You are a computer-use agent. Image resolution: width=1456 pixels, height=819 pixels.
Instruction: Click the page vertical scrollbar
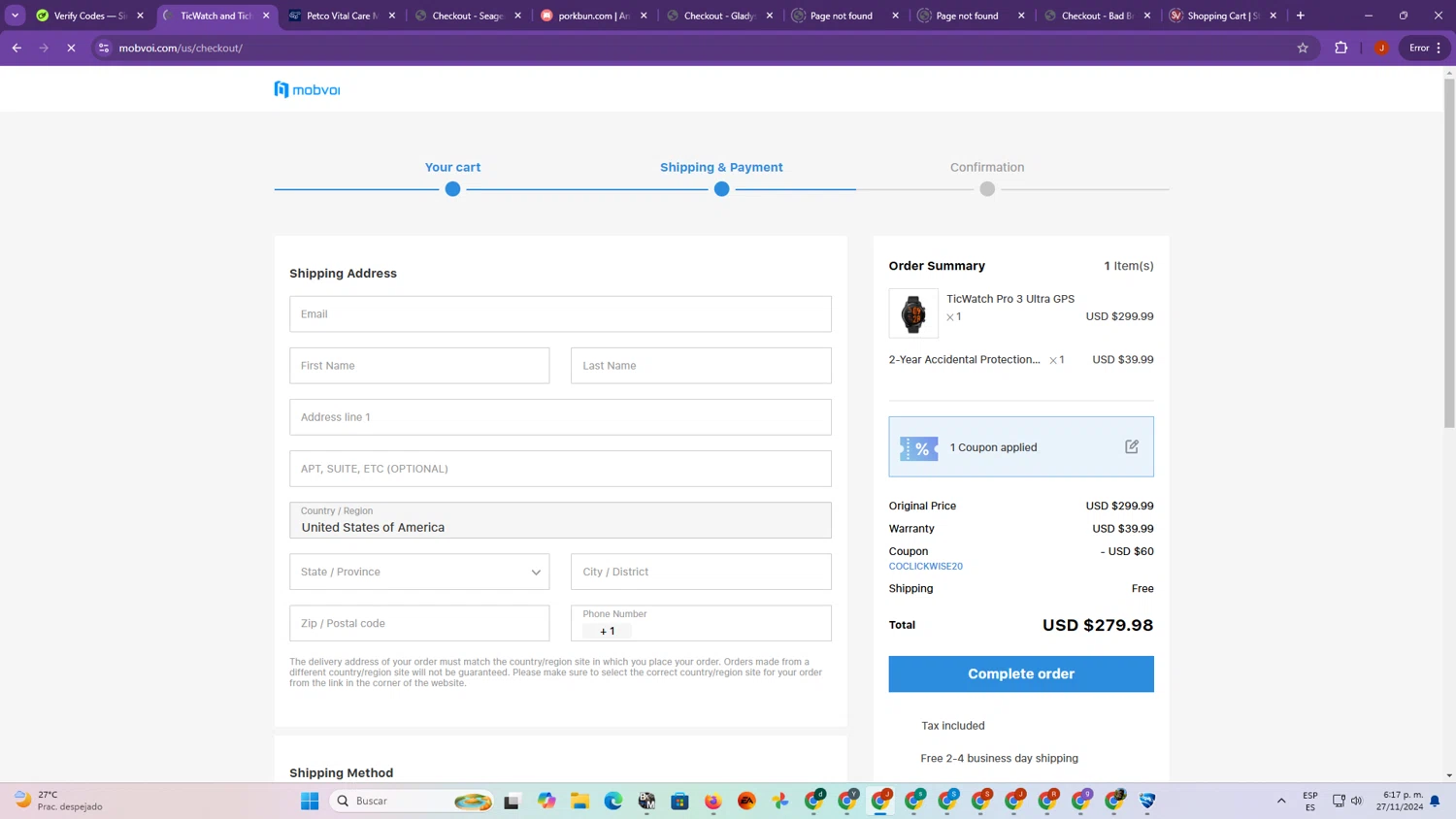tap(1449, 252)
